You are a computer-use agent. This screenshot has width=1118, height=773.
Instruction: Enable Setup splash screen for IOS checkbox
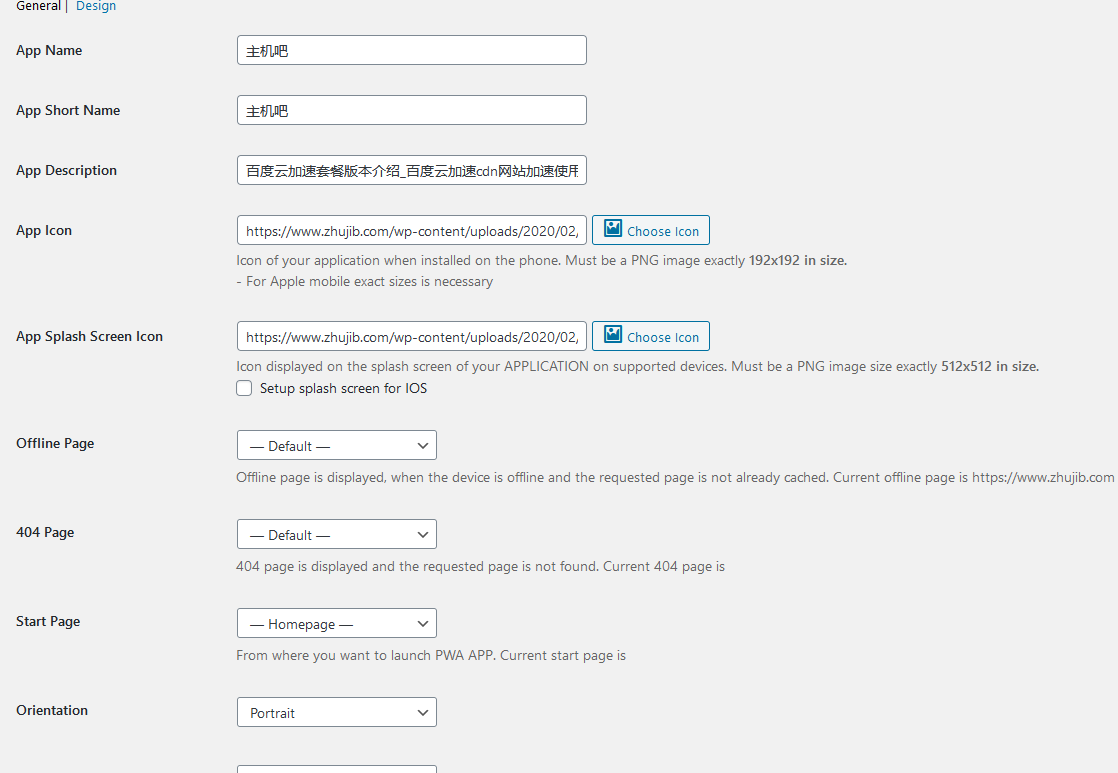click(x=244, y=388)
